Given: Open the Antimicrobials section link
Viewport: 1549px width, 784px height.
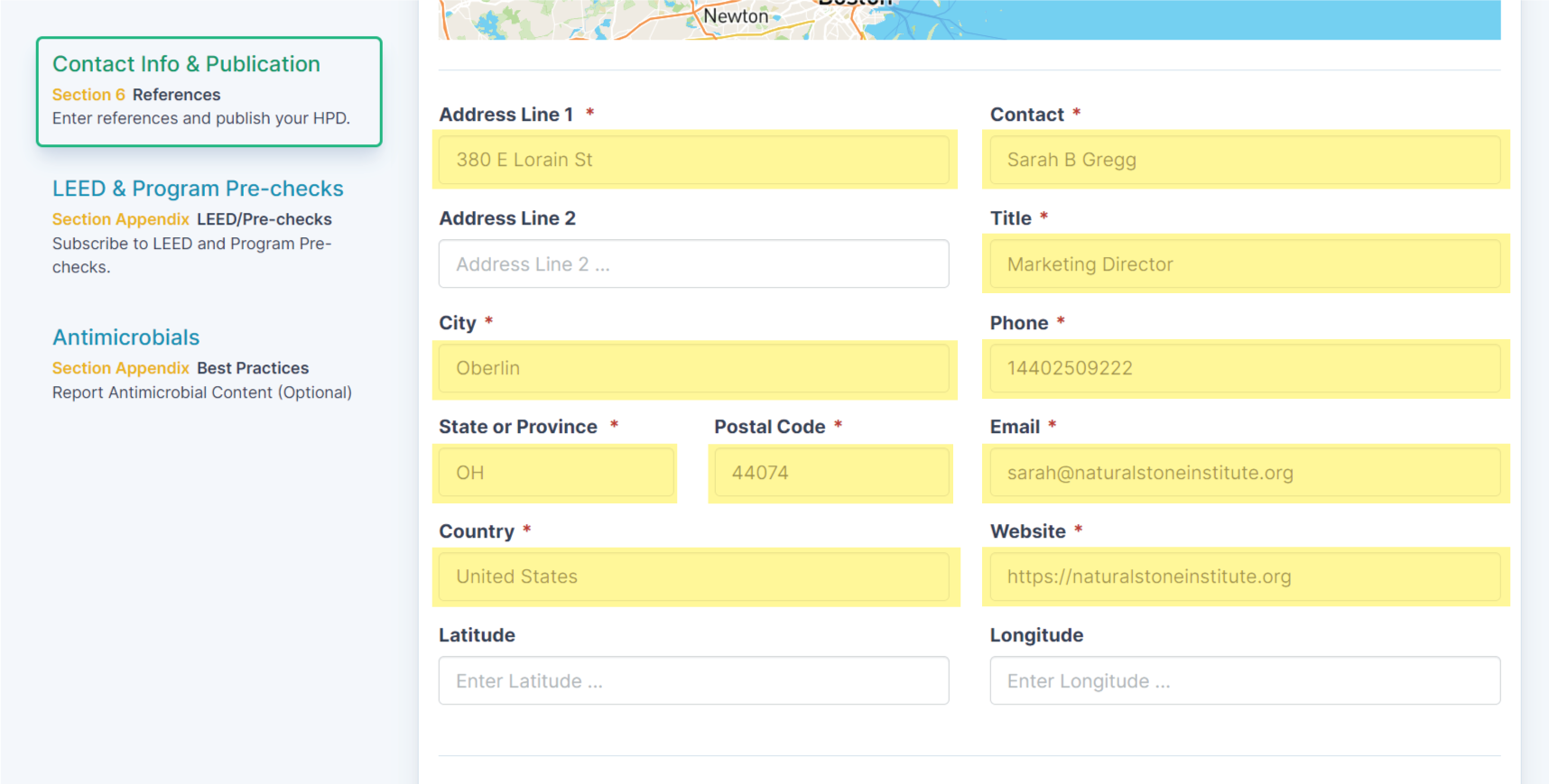Looking at the screenshot, I should click(x=125, y=337).
